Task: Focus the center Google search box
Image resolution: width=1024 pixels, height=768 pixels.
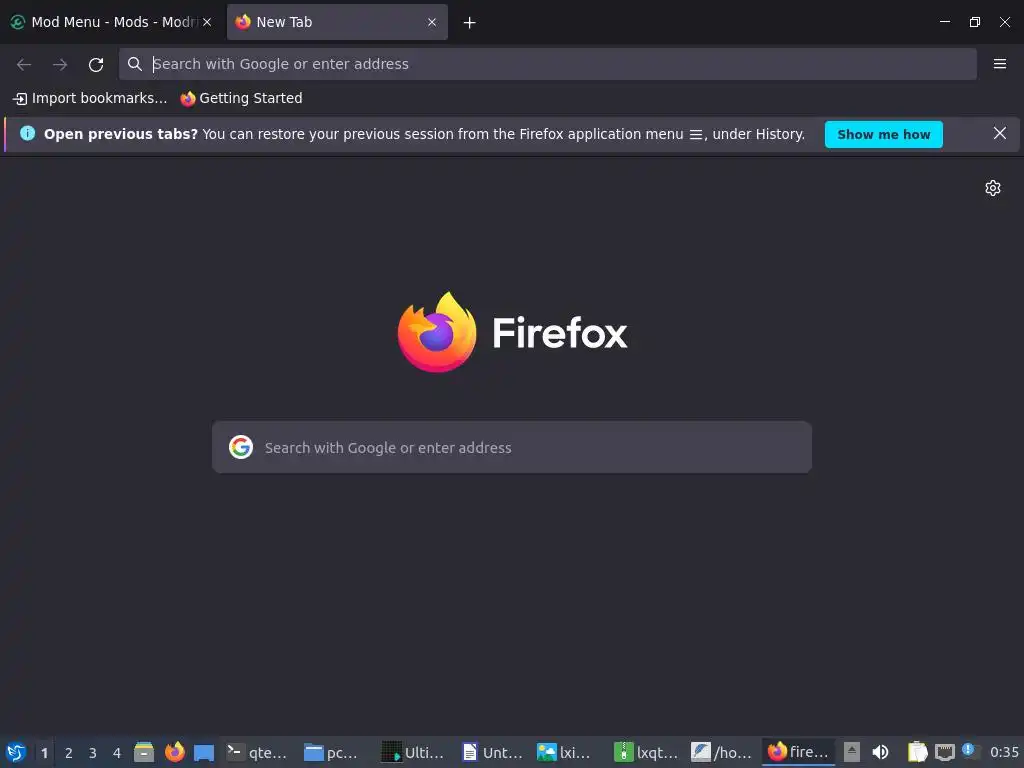Action: point(511,447)
